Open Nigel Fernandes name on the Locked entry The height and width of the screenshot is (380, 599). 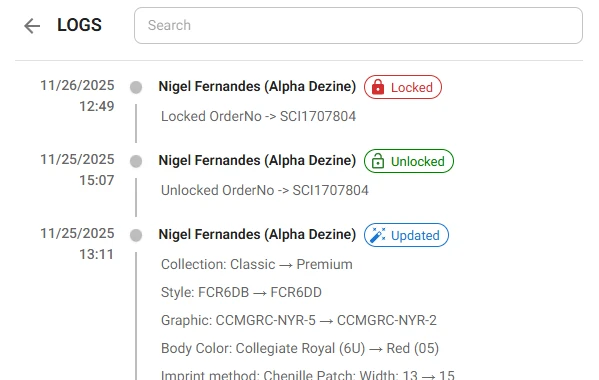pyautogui.click(x=257, y=87)
